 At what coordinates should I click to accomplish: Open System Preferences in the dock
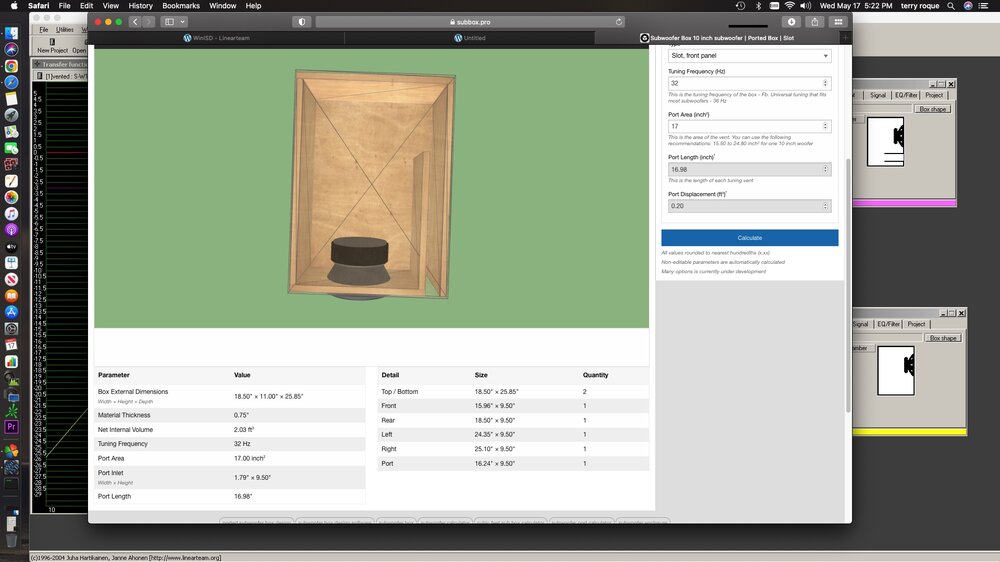pos(11,329)
